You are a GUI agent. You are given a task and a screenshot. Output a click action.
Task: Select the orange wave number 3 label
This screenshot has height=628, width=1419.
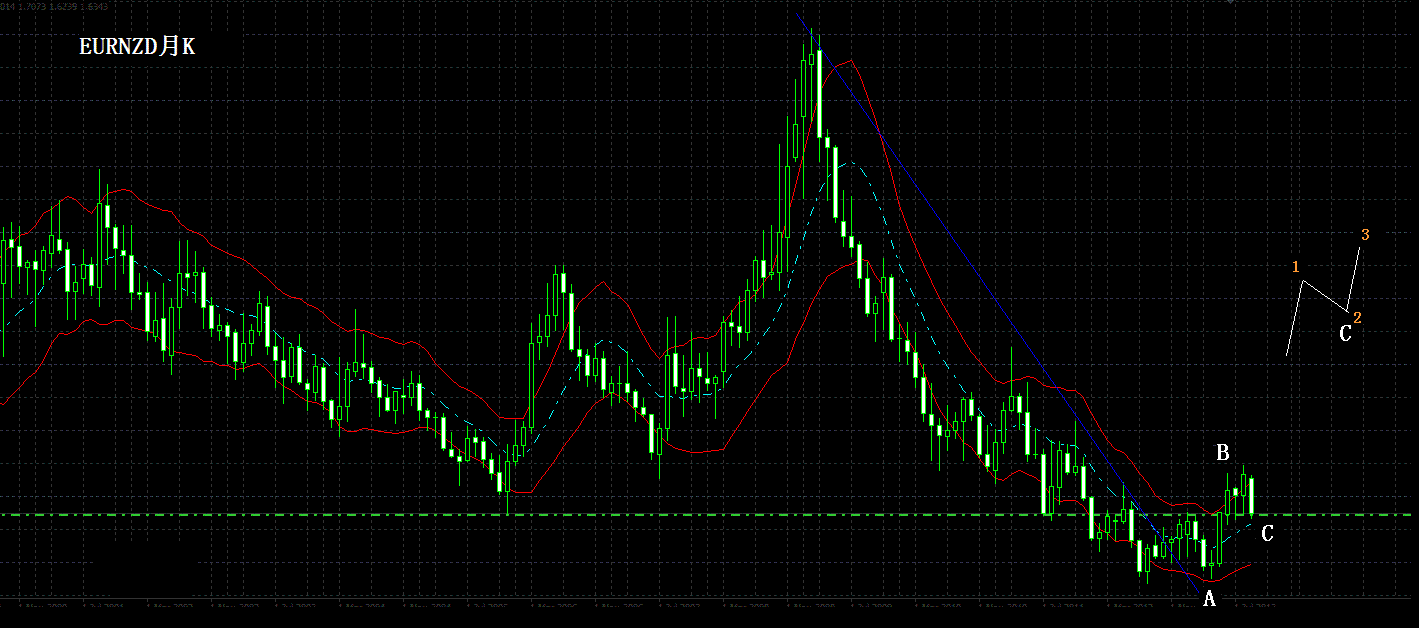[x=1365, y=234]
